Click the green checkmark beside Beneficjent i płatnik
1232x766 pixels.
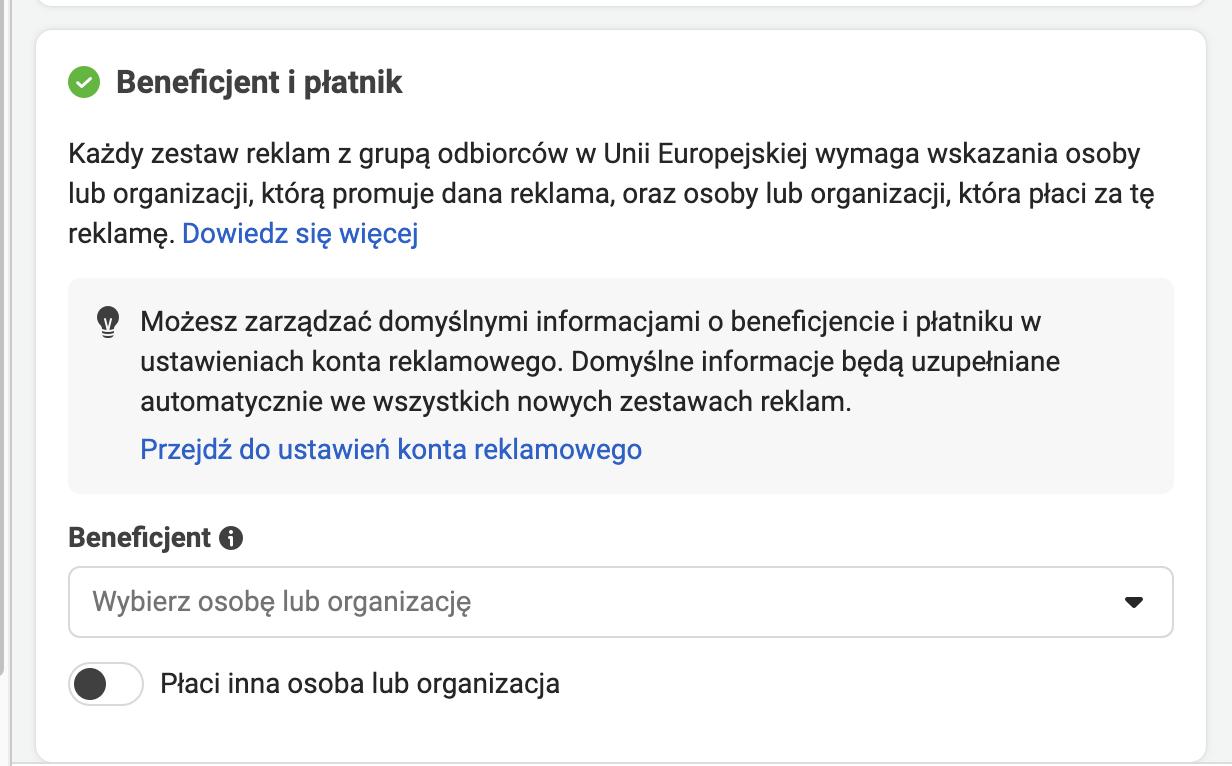pos(84,83)
